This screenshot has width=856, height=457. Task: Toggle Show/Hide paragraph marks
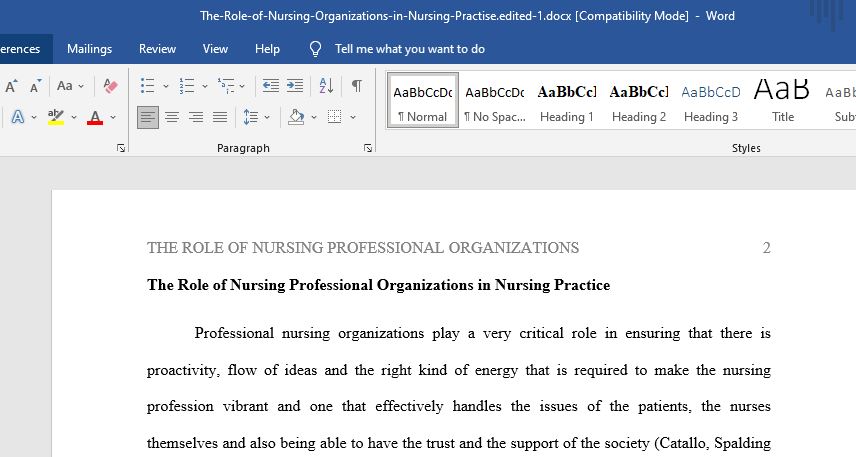[x=356, y=86]
